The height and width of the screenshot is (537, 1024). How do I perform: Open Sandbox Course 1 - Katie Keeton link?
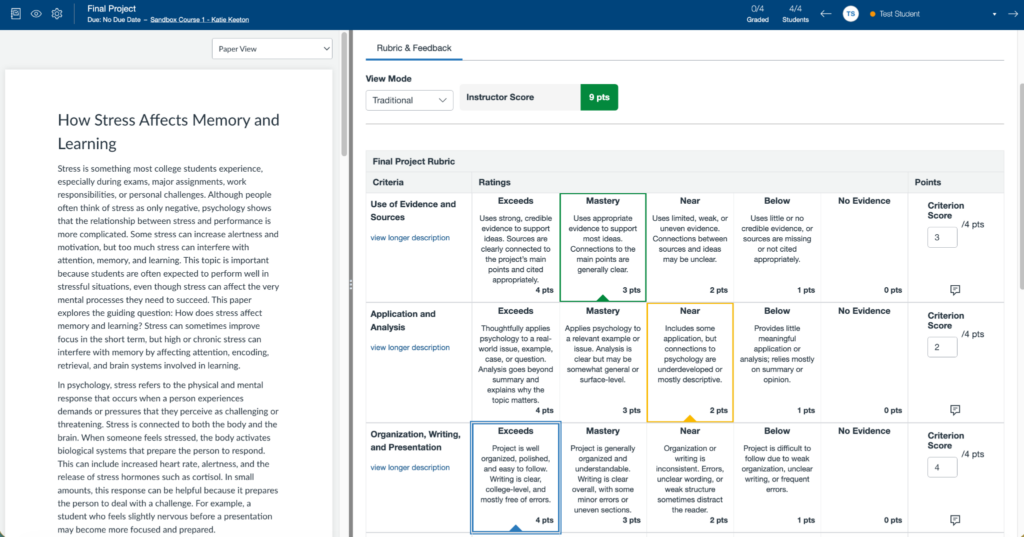click(x=199, y=20)
